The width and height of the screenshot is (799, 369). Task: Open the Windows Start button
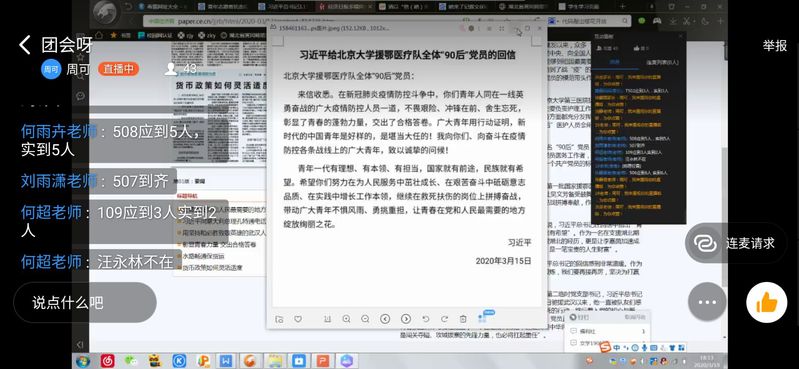pos(83,361)
